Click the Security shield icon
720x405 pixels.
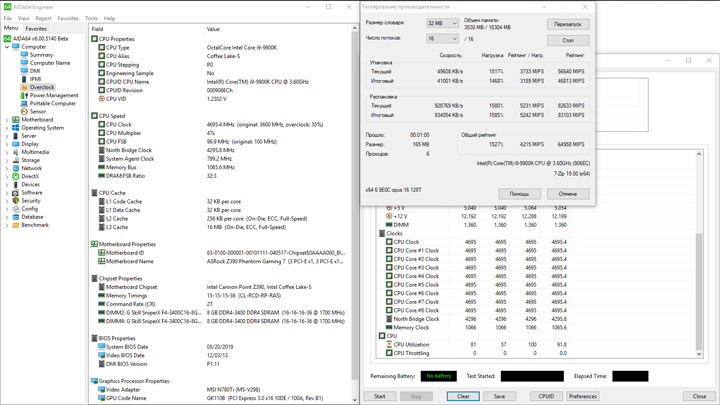16,201
